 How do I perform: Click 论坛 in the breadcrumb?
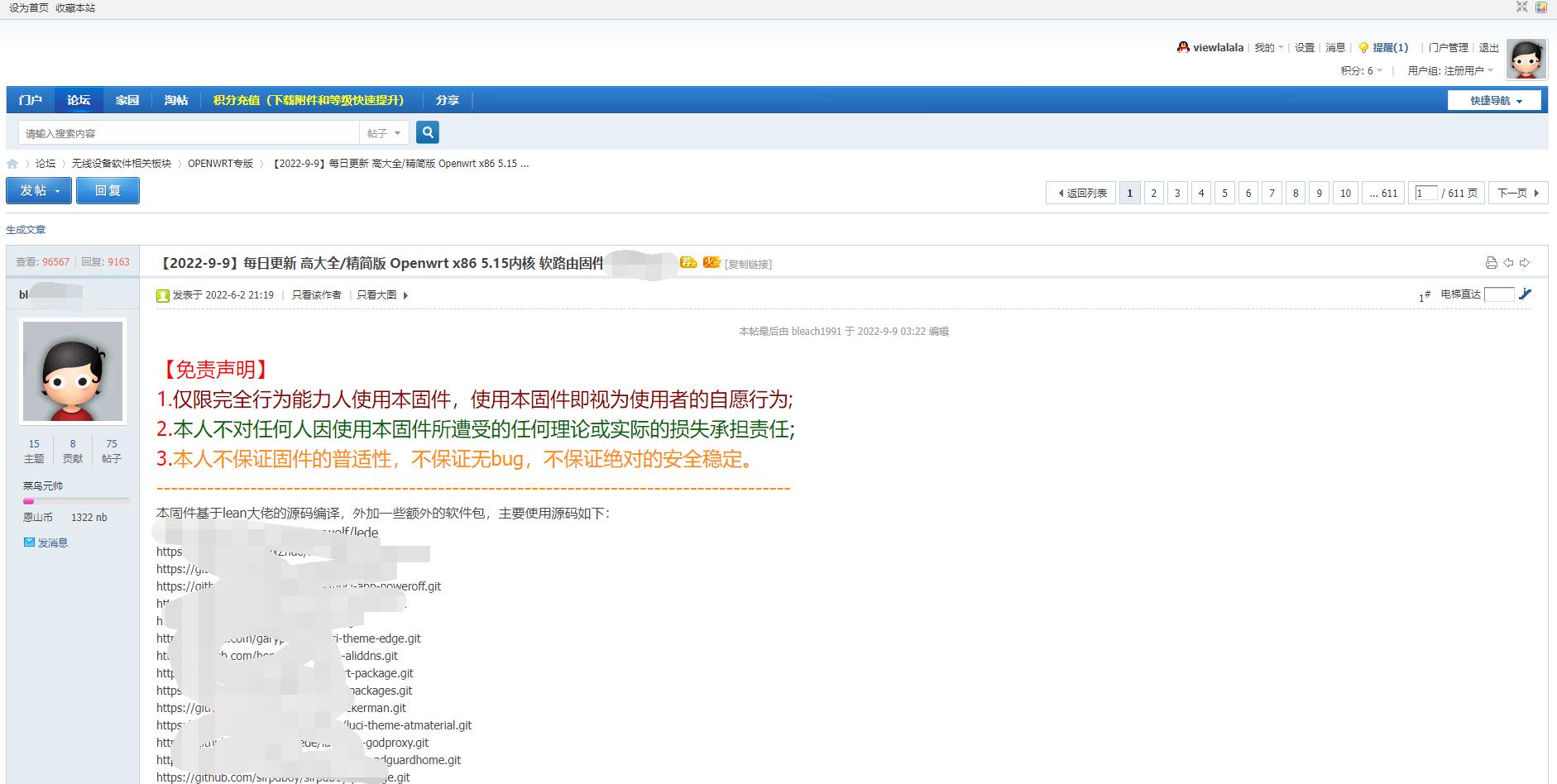tap(46, 164)
